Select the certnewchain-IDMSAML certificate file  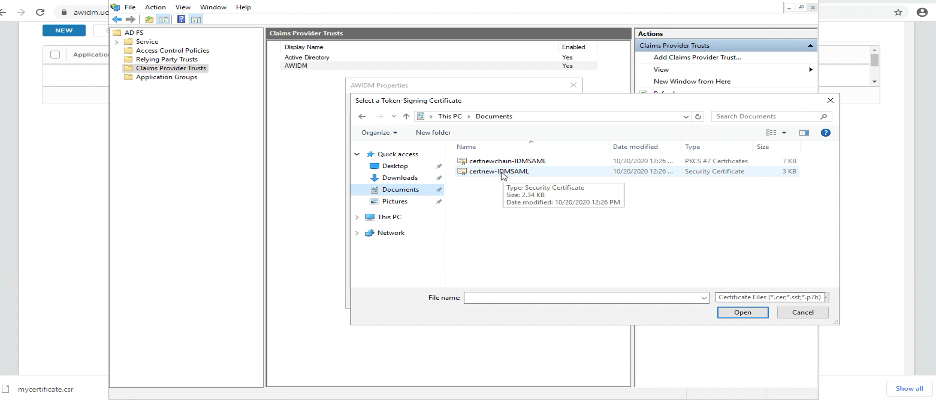point(506,160)
